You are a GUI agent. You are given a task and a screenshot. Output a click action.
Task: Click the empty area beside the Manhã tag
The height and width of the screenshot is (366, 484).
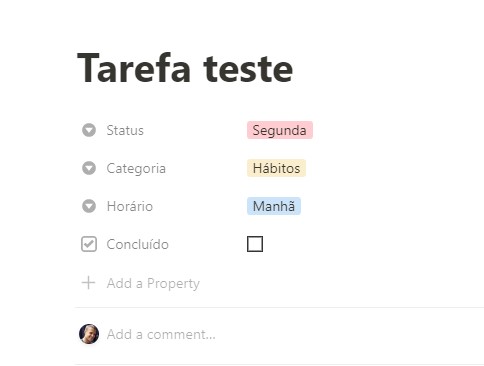(391, 206)
